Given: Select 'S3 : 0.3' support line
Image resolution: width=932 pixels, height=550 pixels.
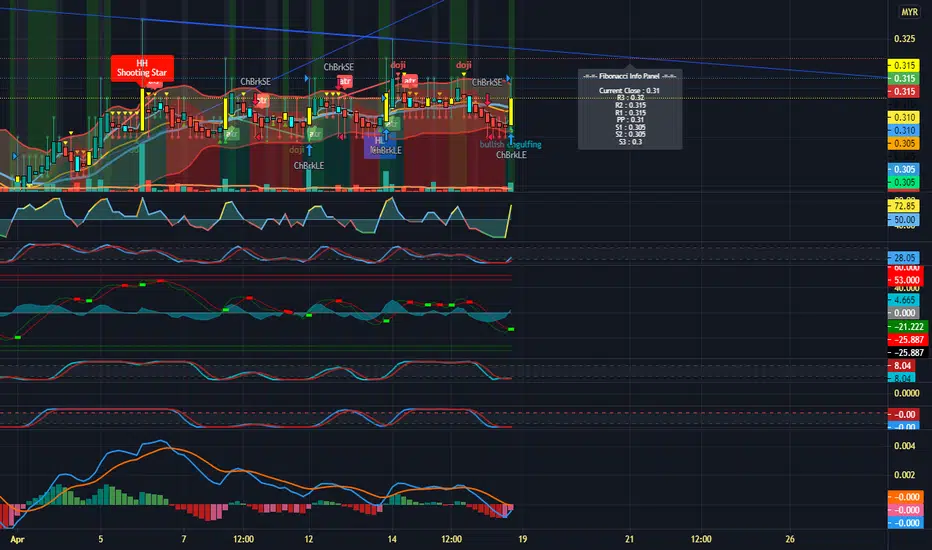Looking at the screenshot, I should click(629, 142).
